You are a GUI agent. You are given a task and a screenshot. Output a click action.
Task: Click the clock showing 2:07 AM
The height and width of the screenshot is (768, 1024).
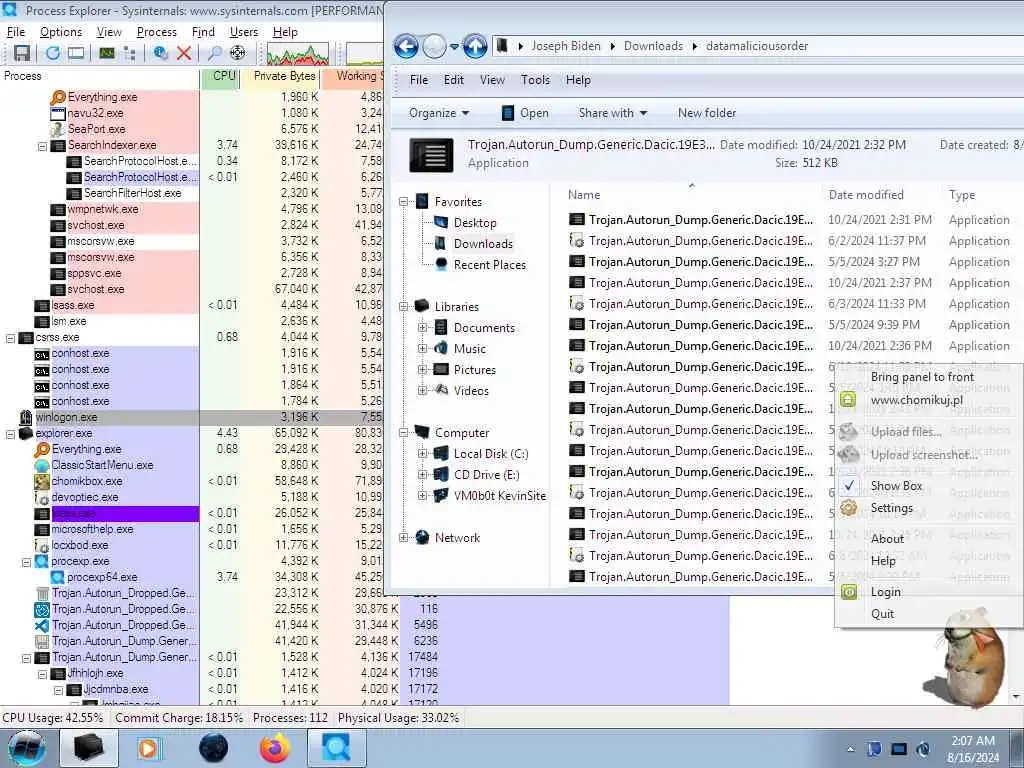(x=973, y=741)
